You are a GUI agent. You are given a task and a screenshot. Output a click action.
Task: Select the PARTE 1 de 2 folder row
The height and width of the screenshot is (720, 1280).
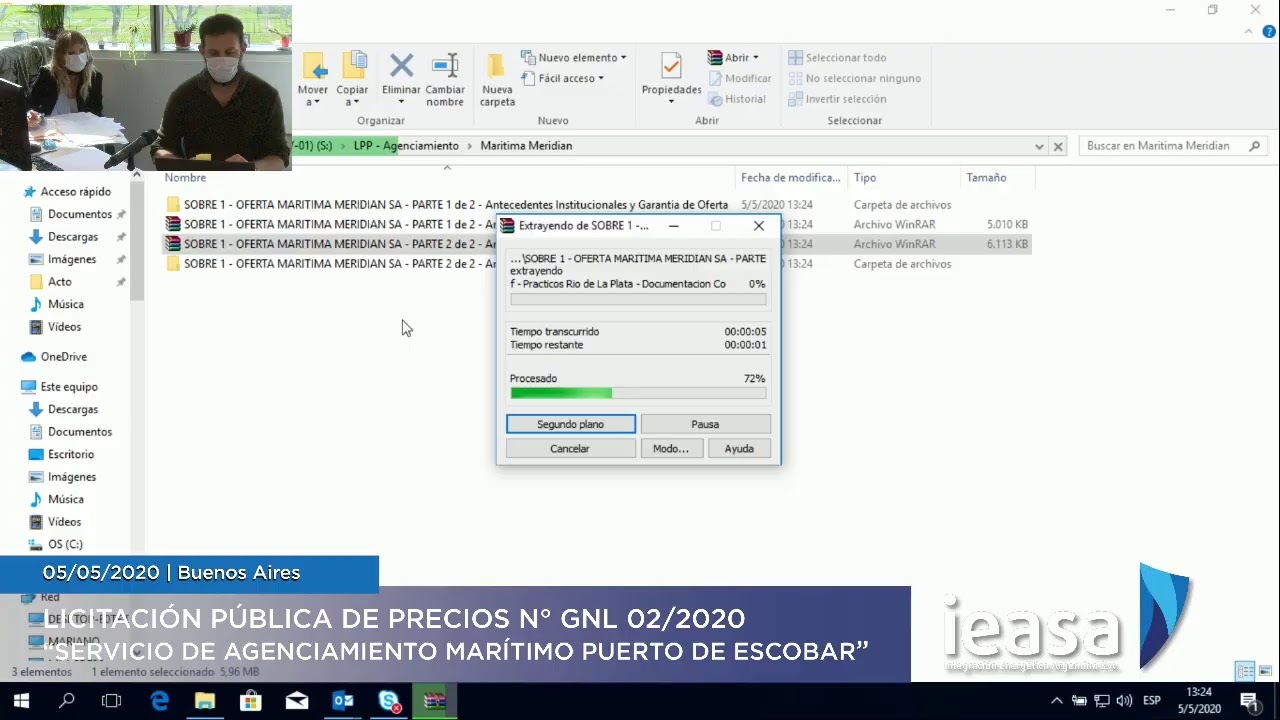point(598,205)
